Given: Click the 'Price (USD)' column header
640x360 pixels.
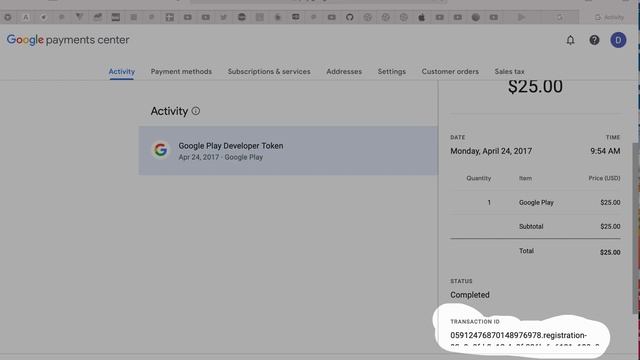Looking at the screenshot, I should pos(604,178).
